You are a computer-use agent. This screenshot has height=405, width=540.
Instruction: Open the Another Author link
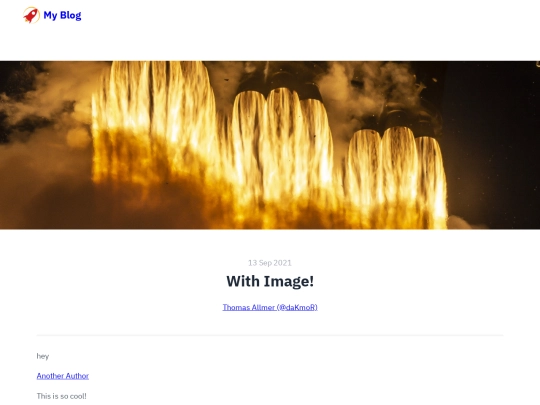click(x=63, y=376)
